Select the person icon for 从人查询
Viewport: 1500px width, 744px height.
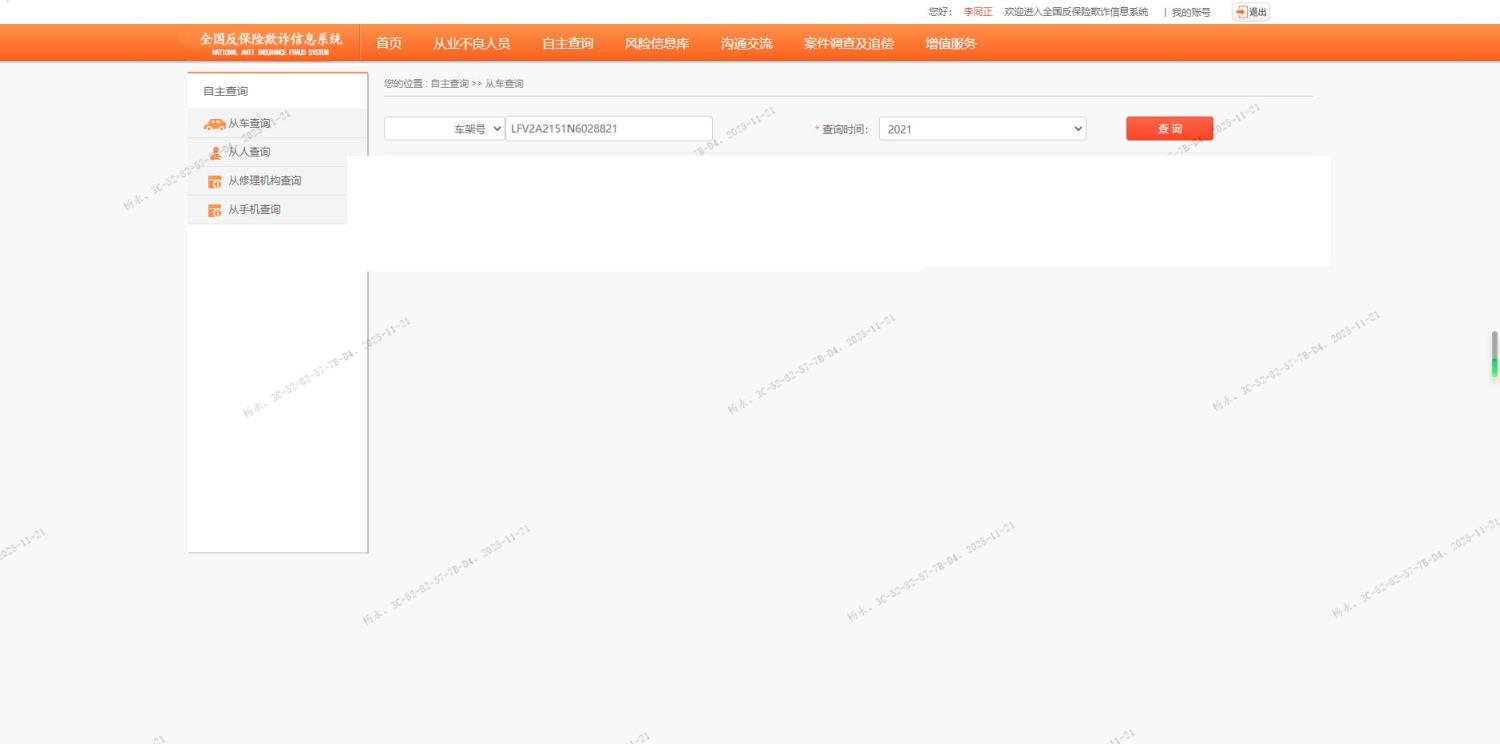click(215, 153)
